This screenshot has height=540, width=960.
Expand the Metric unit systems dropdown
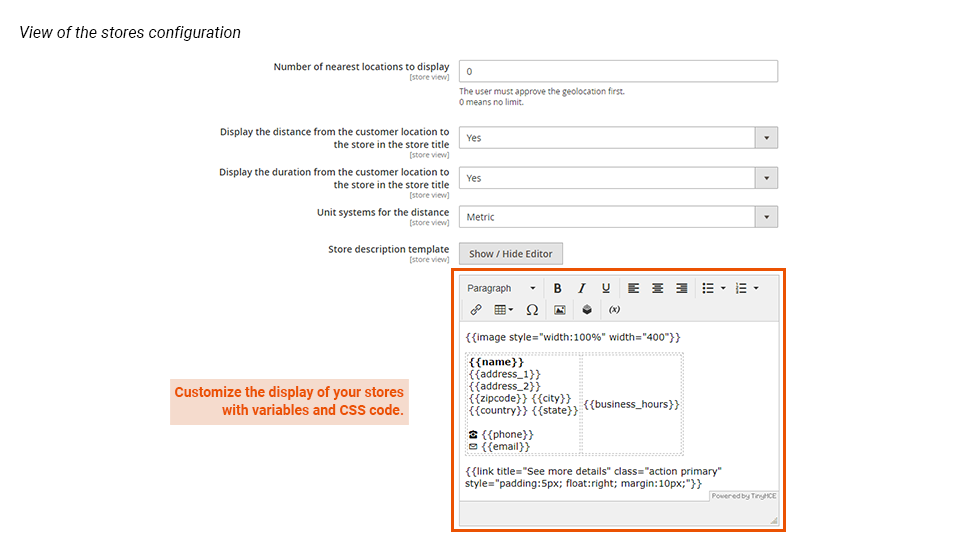pyautogui.click(x=618, y=217)
